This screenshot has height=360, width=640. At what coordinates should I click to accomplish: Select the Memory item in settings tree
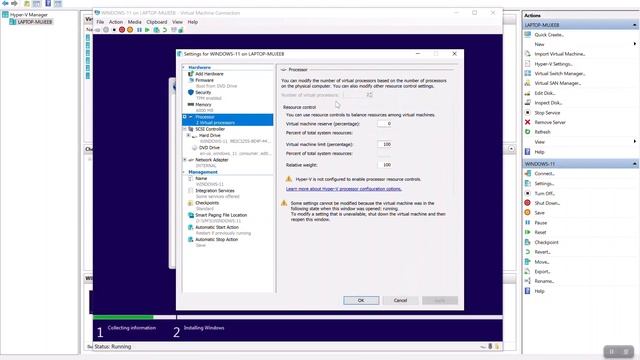point(203,105)
